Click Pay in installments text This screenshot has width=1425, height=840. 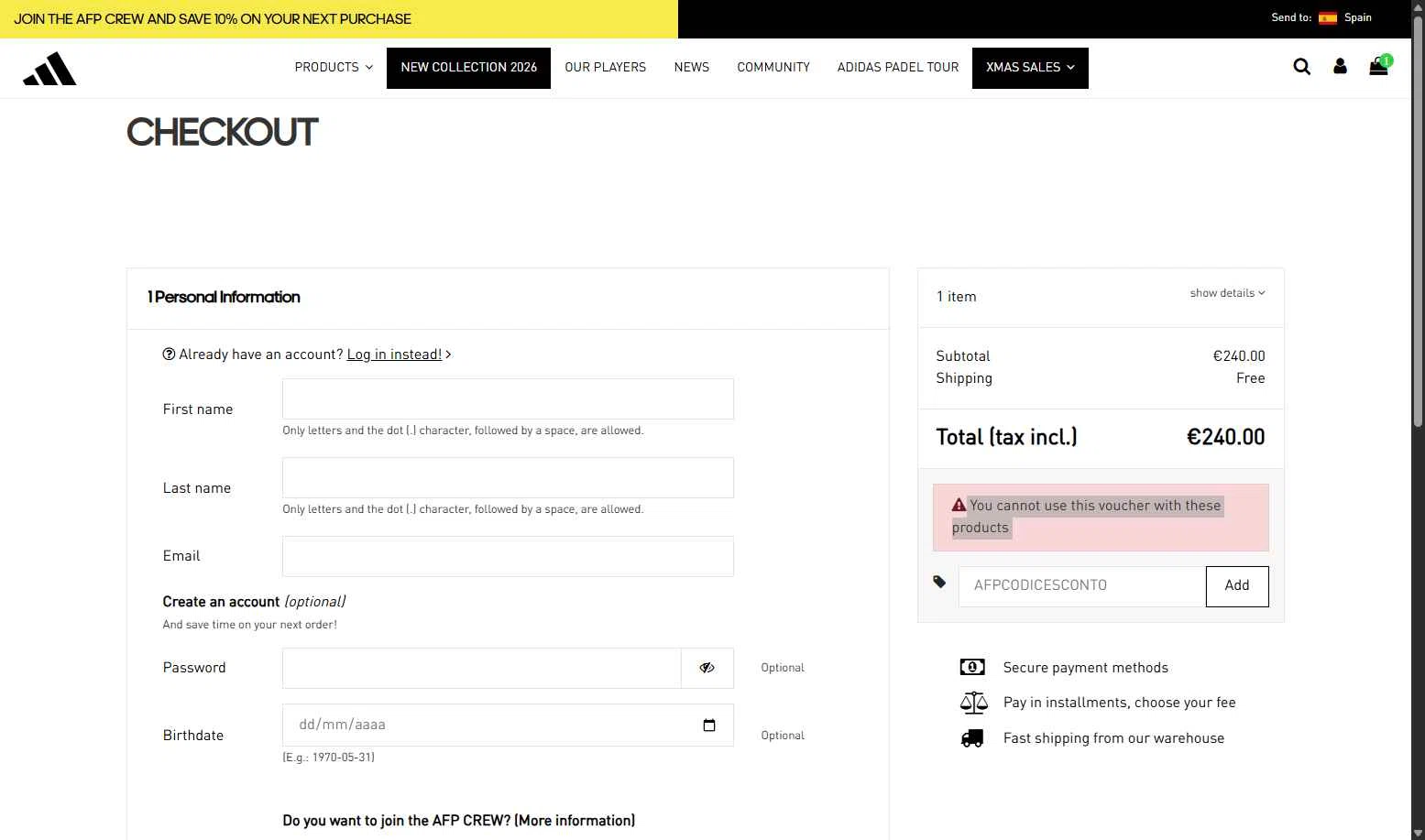point(1119,703)
